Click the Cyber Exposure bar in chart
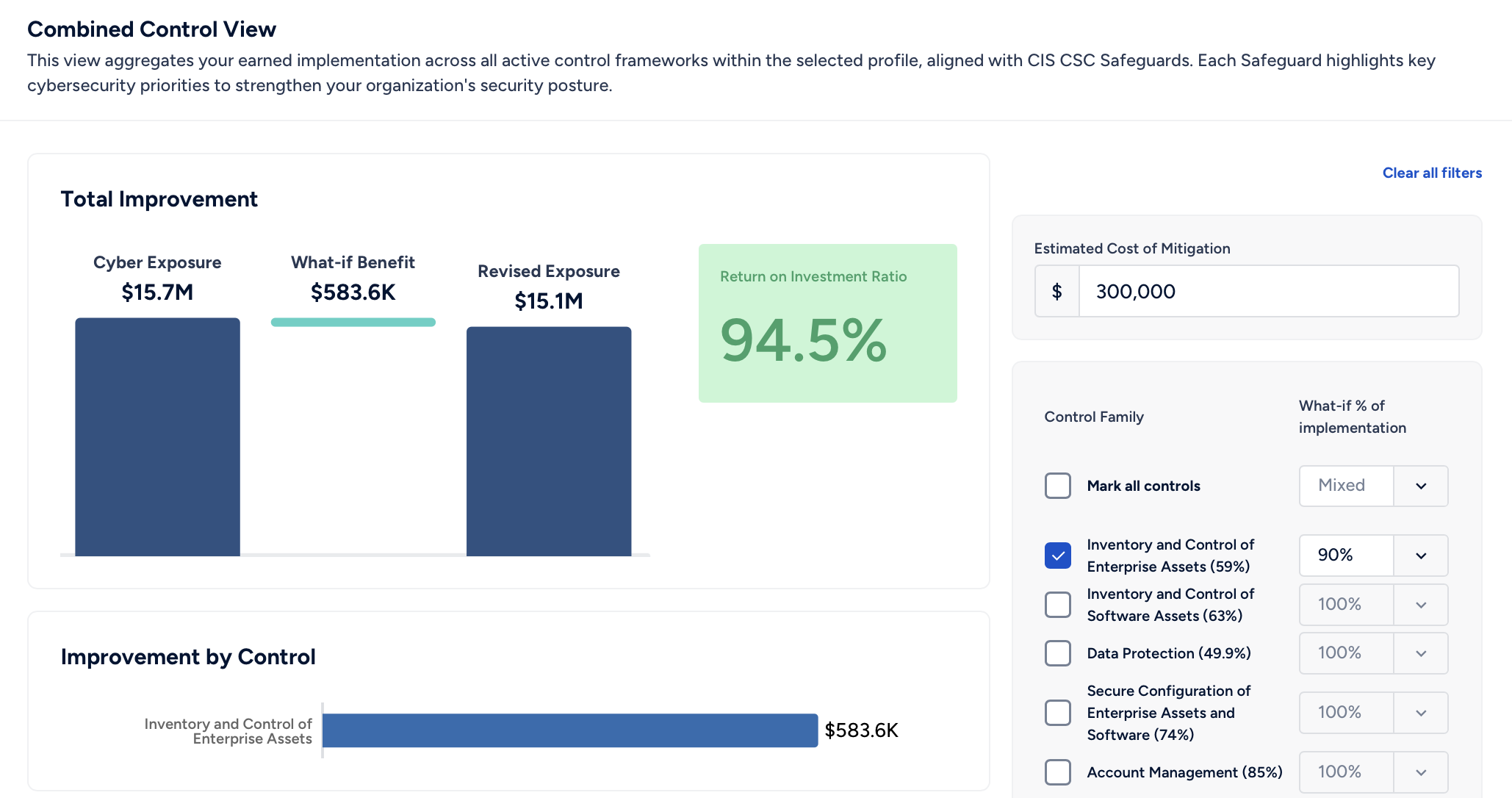This screenshot has height=798, width=1512. [x=157, y=437]
